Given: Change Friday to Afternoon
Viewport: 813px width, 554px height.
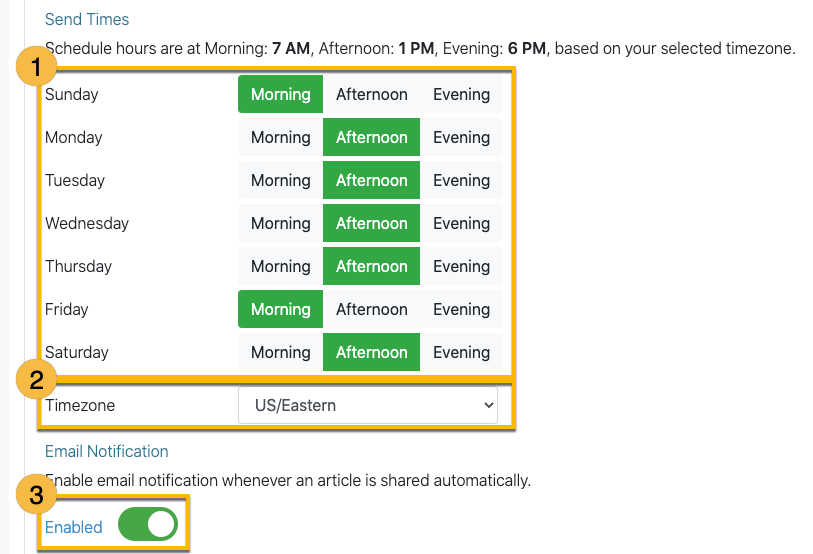Looking at the screenshot, I should click(x=371, y=310).
